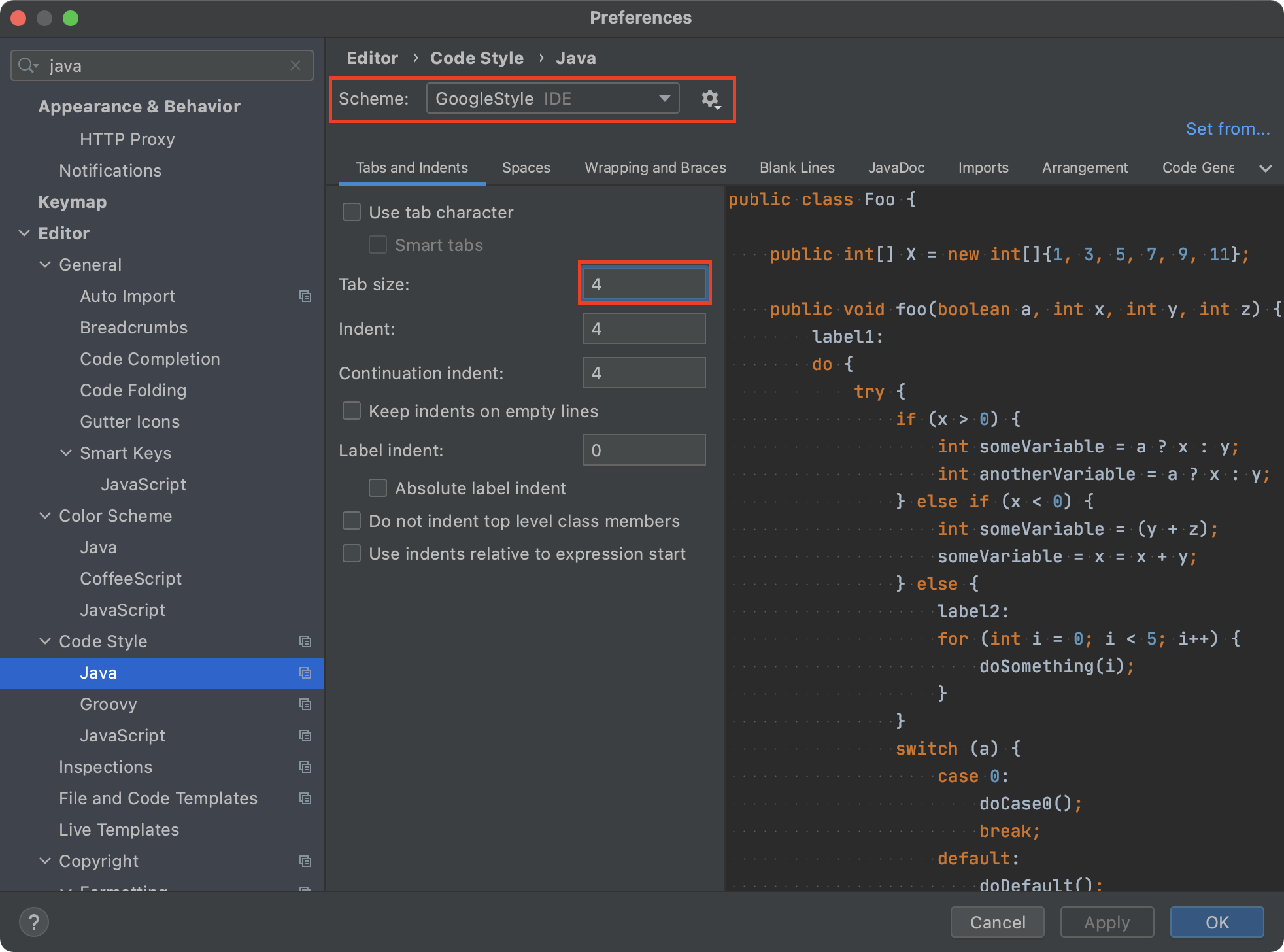Click the Set from... link
Viewport: 1284px width, 952px height.
(x=1227, y=129)
